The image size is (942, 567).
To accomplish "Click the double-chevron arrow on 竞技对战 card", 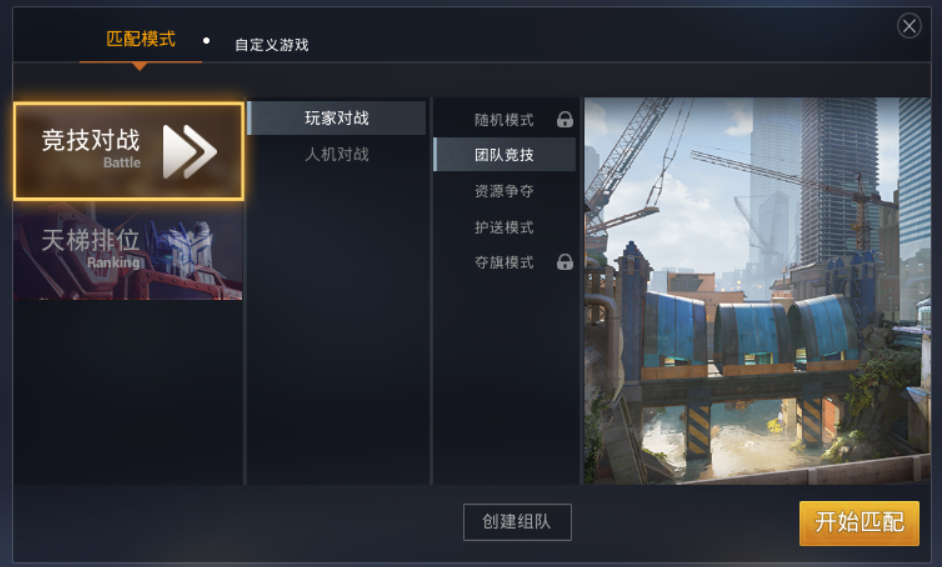I will (189, 152).
